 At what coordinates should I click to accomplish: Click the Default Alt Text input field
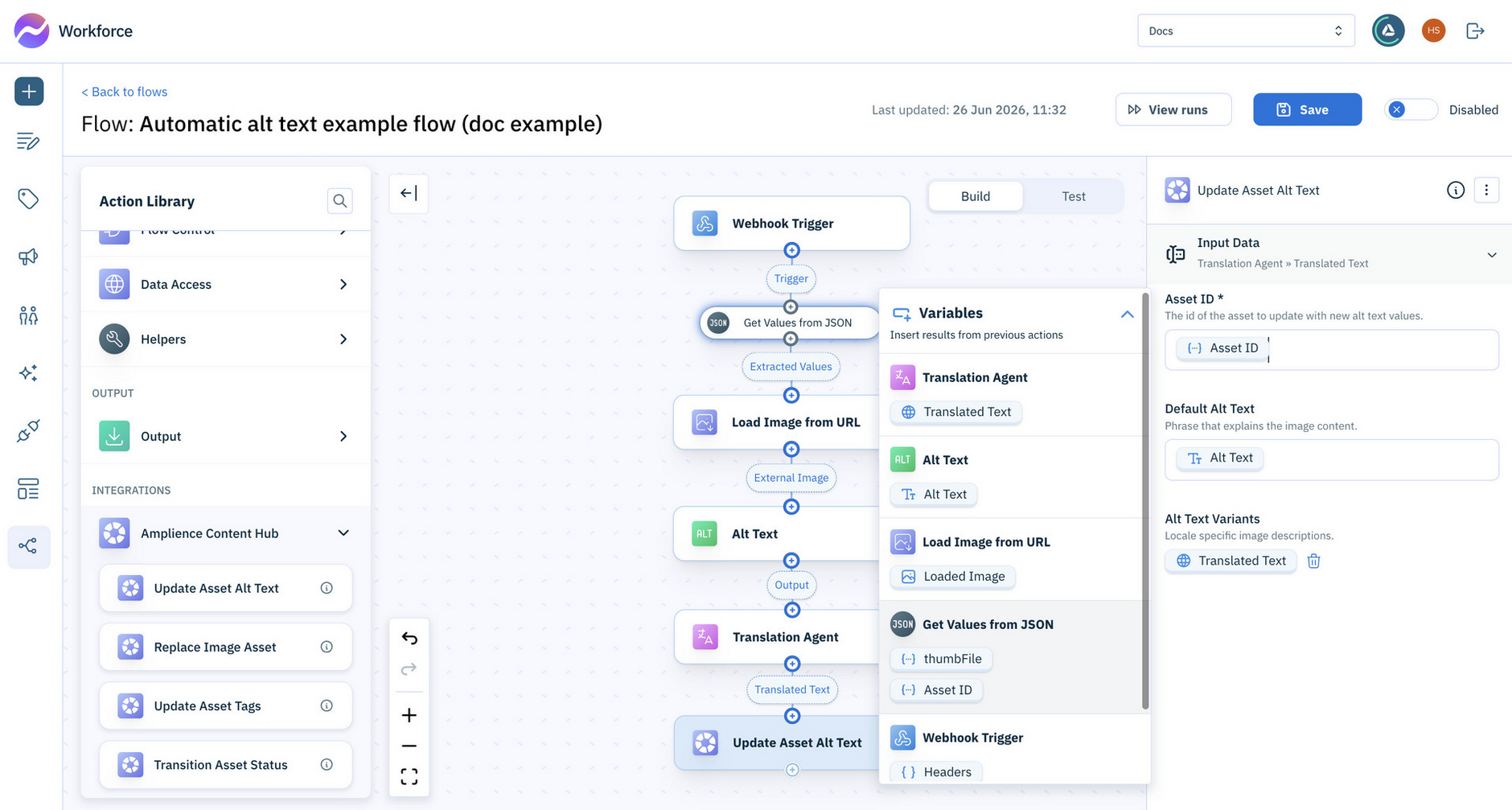click(x=1332, y=459)
